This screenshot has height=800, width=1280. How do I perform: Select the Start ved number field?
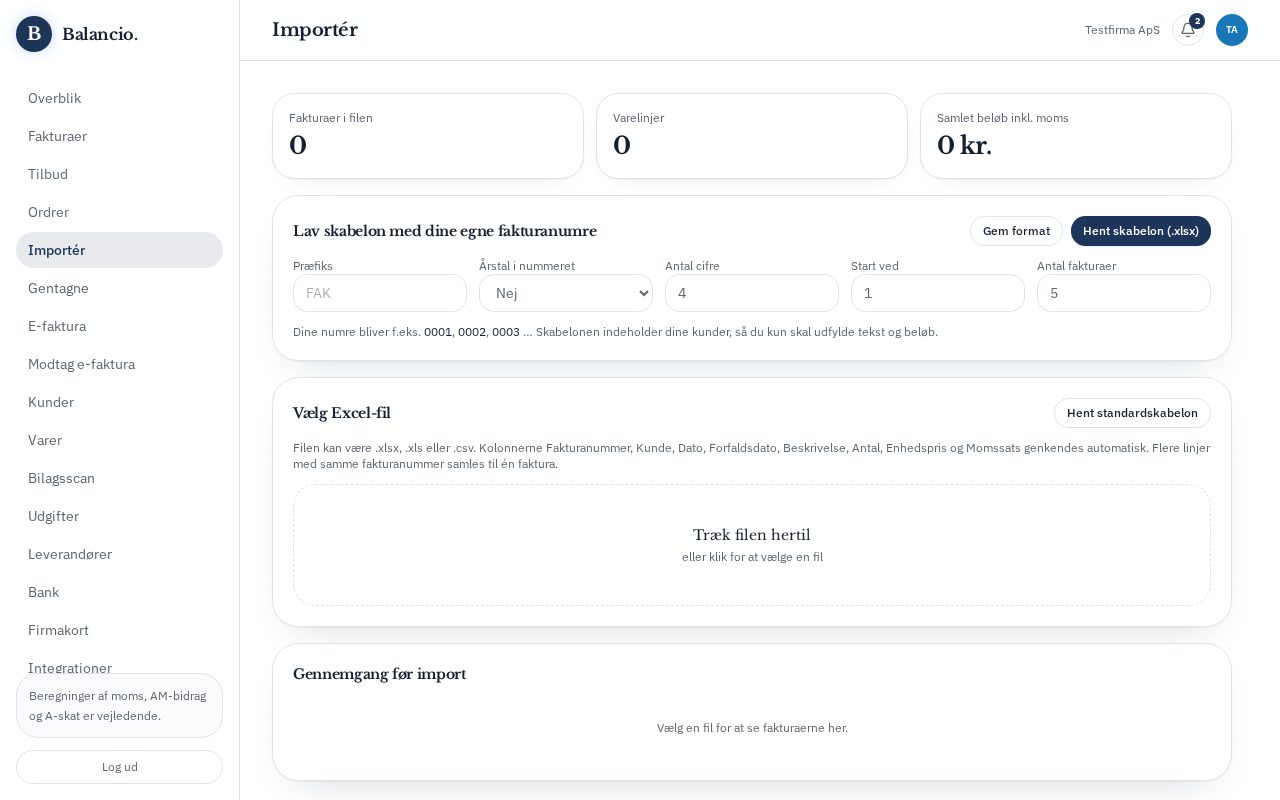[938, 293]
